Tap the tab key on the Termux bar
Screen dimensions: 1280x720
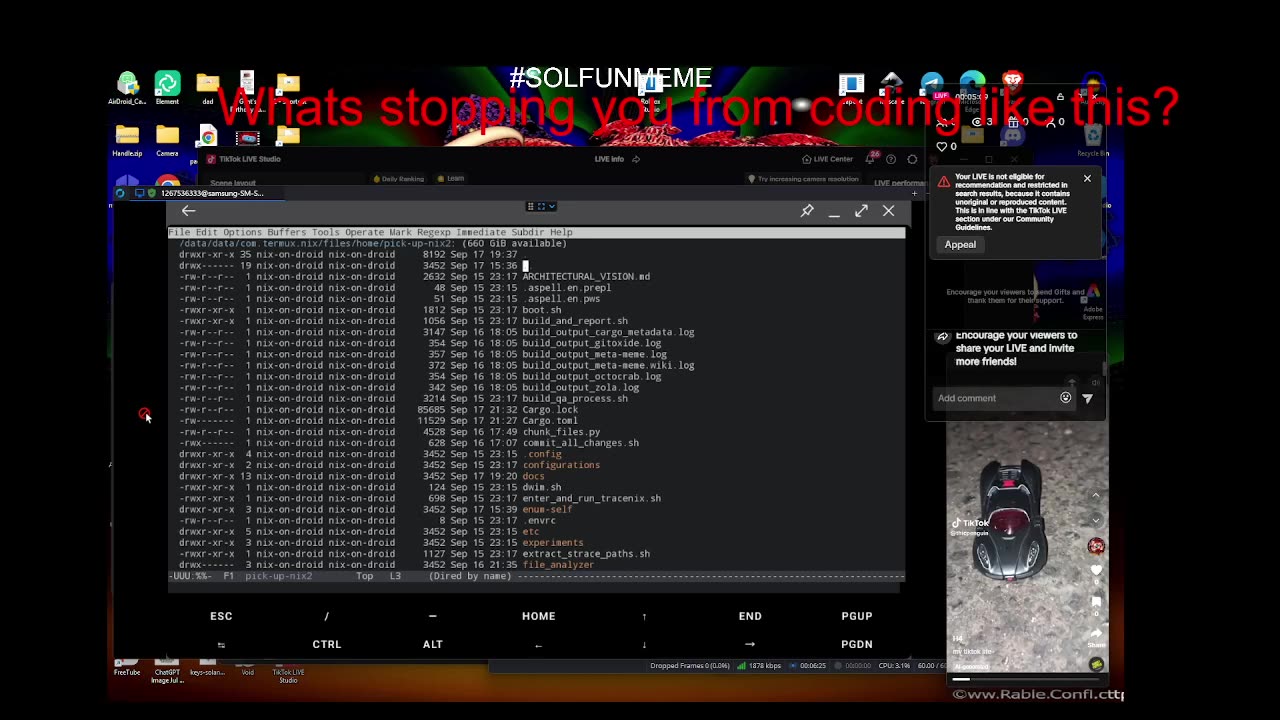tap(221, 644)
